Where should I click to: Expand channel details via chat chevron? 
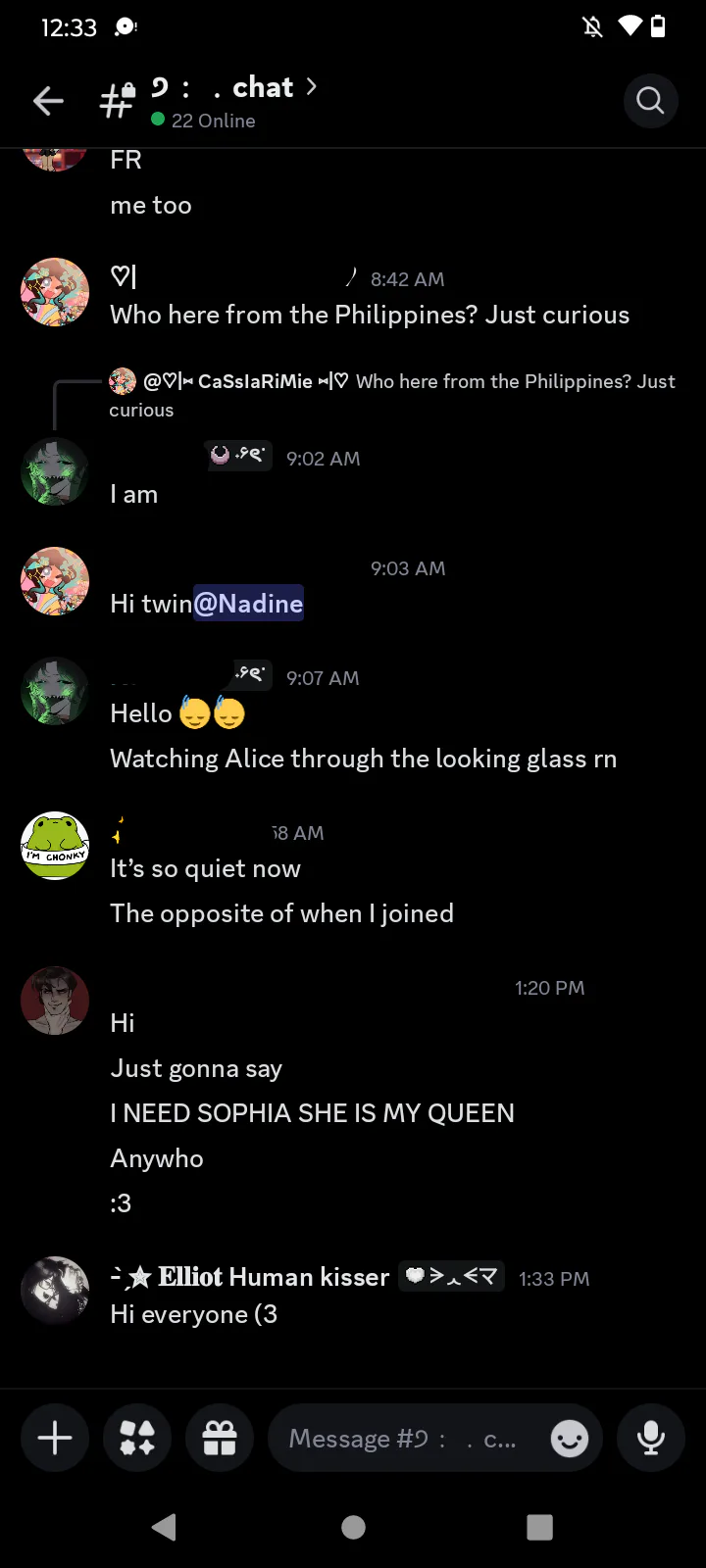click(x=311, y=86)
